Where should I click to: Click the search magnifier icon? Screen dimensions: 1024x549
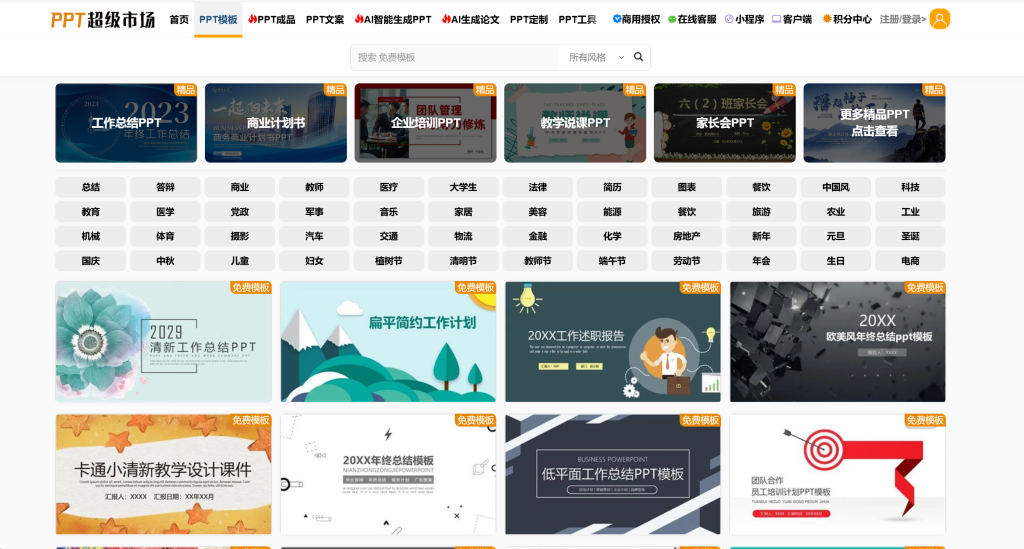point(638,57)
